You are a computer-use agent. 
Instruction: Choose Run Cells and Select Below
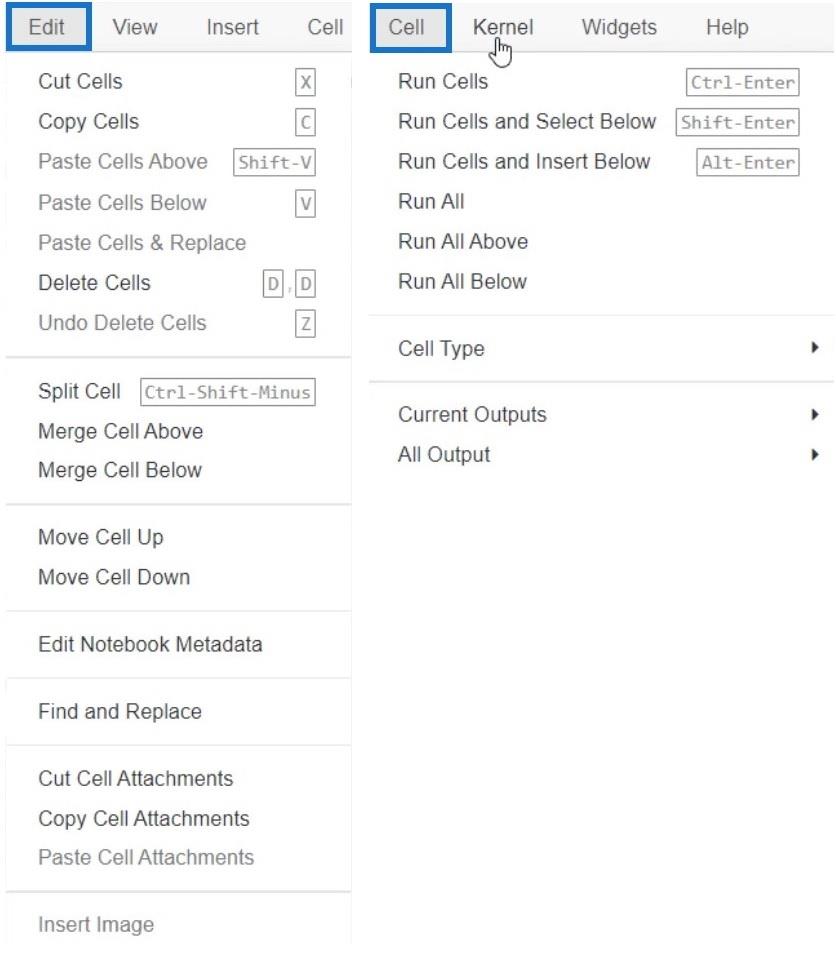tap(601, 122)
